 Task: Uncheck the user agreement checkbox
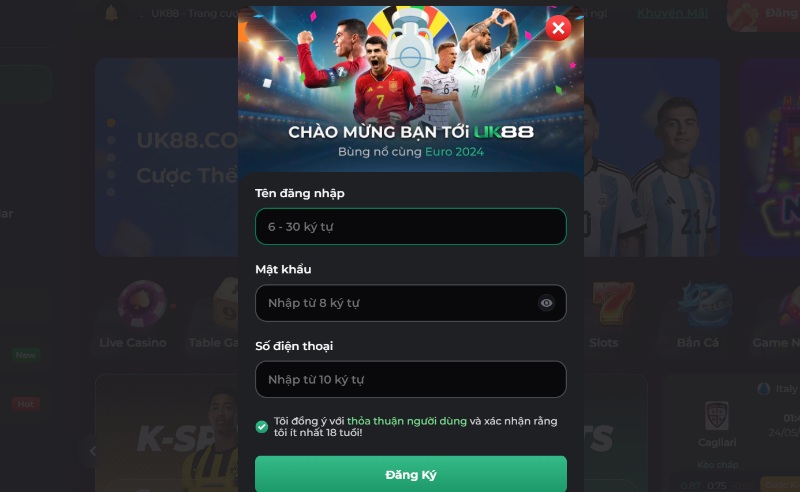pos(262,427)
